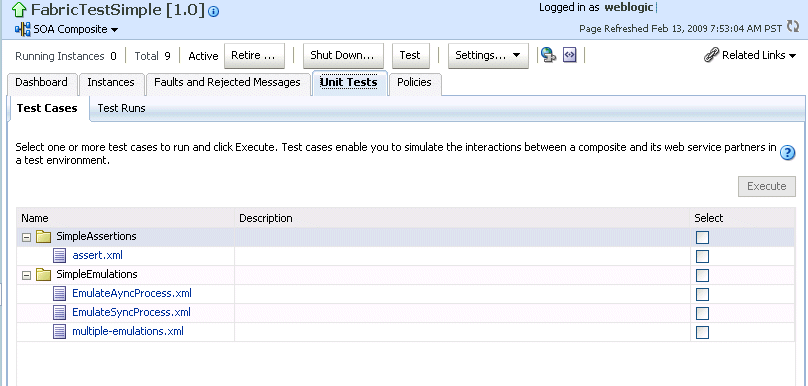This screenshot has width=808, height=386.
Task: Click the Page Refreshed timestamp text
Action: 681,29
